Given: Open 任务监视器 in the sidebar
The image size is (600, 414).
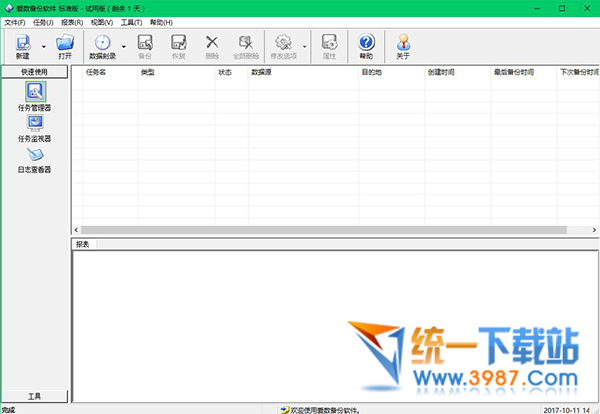Looking at the screenshot, I should [34, 125].
